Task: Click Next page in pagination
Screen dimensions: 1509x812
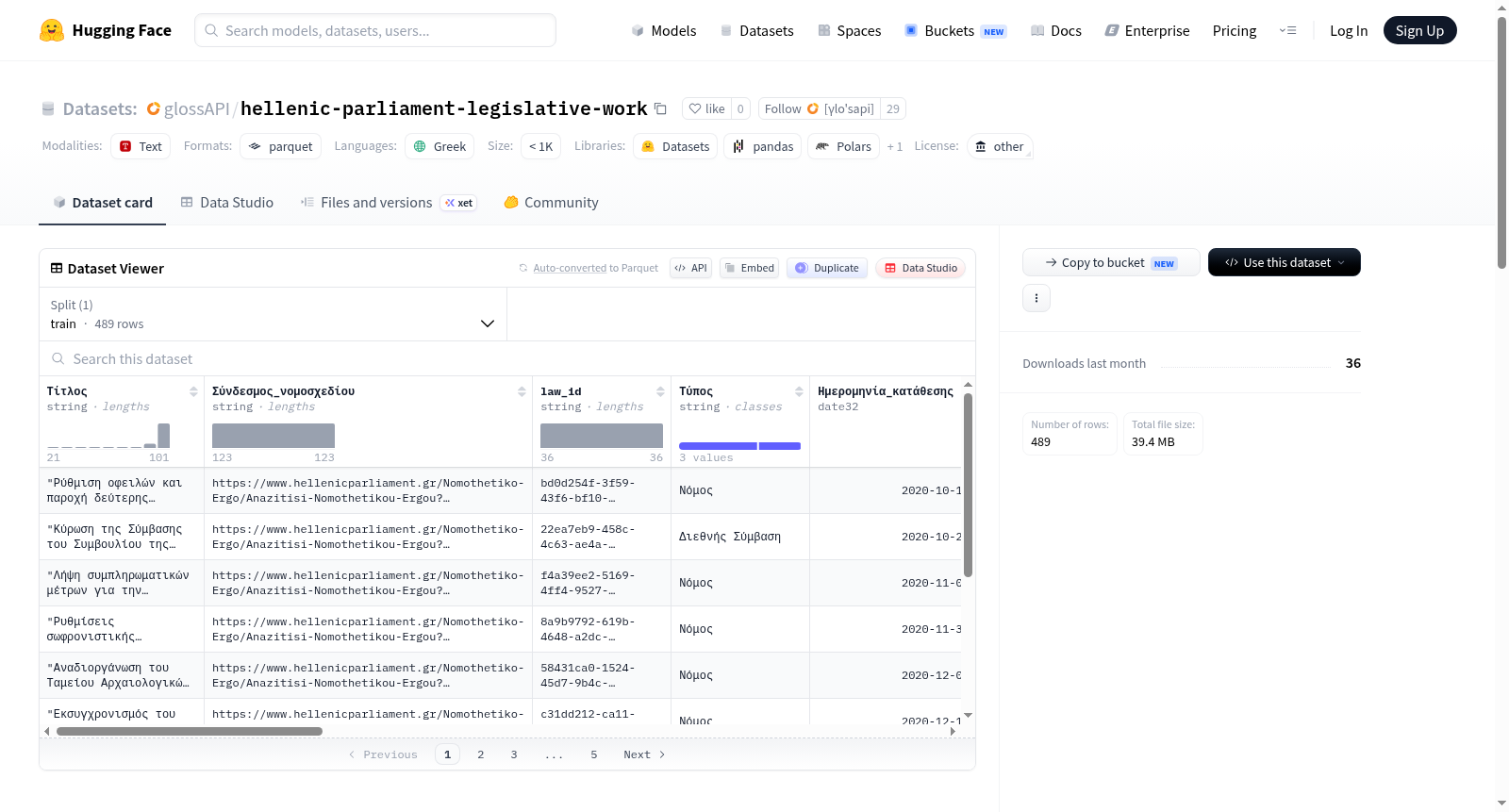Action: (x=644, y=754)
